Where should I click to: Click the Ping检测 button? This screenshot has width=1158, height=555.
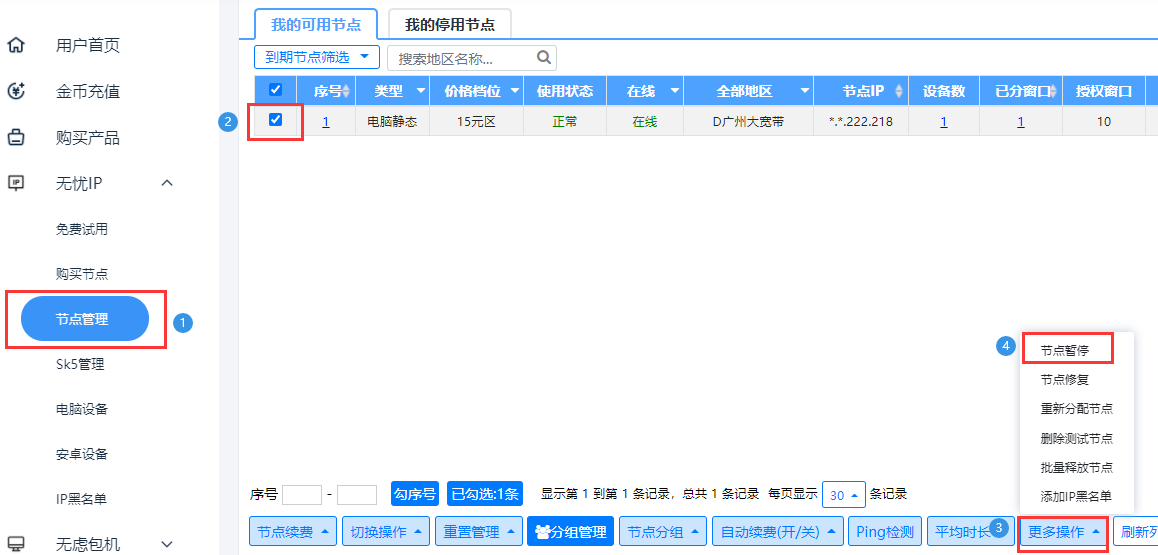click(x=885, y=532)
